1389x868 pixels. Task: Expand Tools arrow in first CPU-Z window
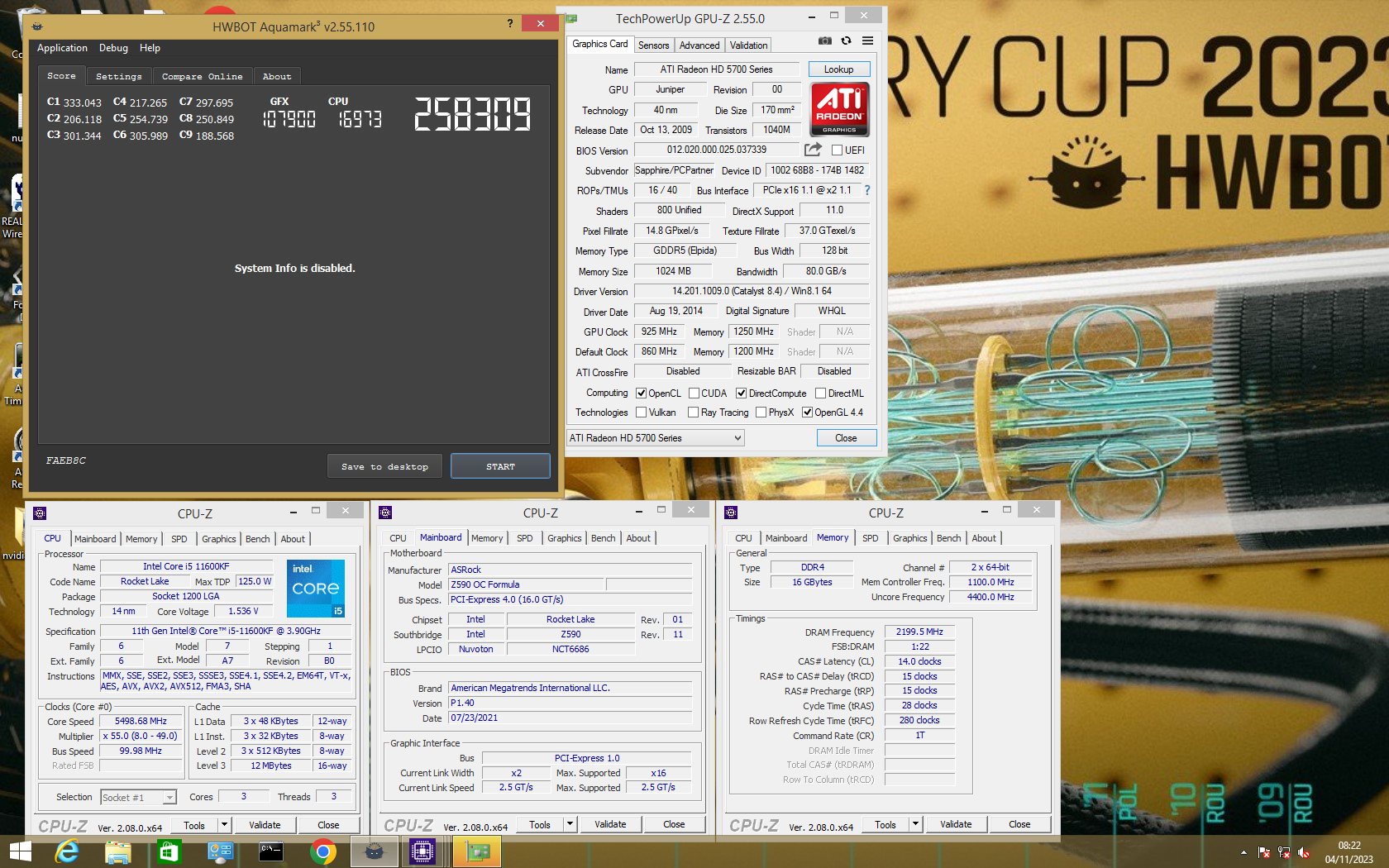[224, 825]
